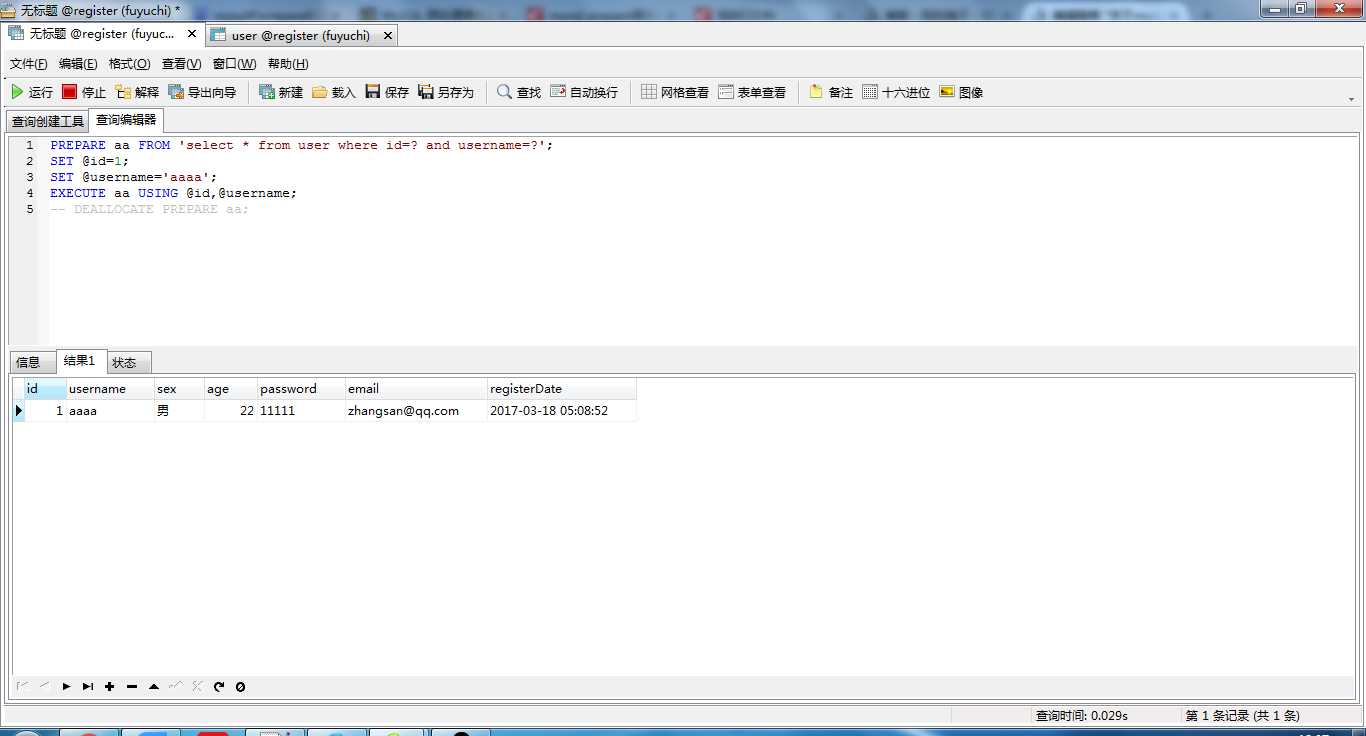Run the query with the 运行 button
The image size is (1366, 736).
pyautogui.click(x=32, y=92)
